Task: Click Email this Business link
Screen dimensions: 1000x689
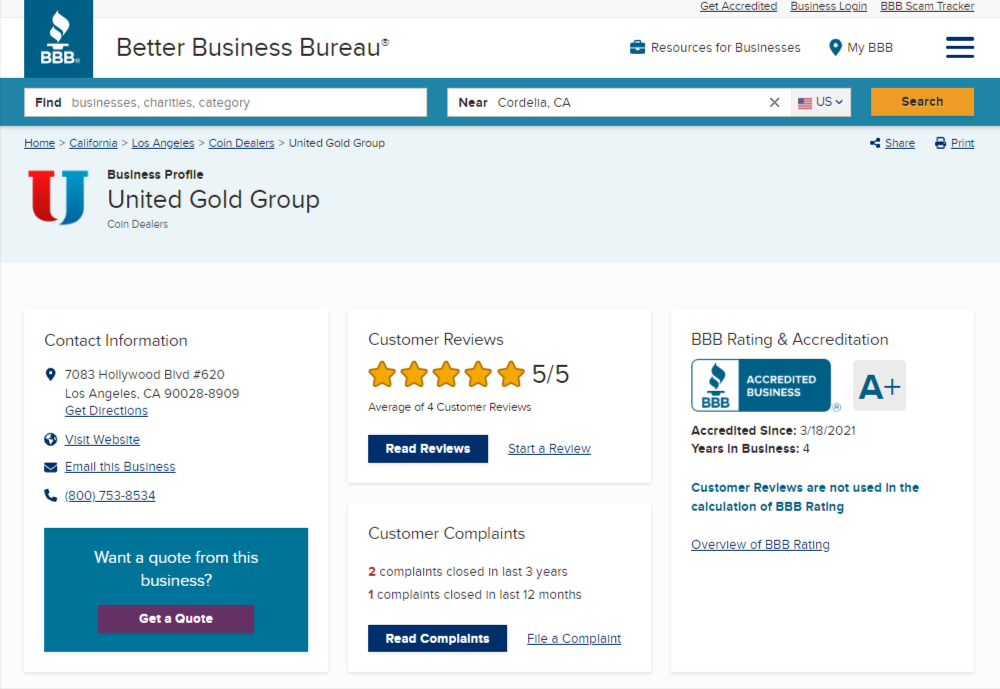Action: (x=120, y=467)
